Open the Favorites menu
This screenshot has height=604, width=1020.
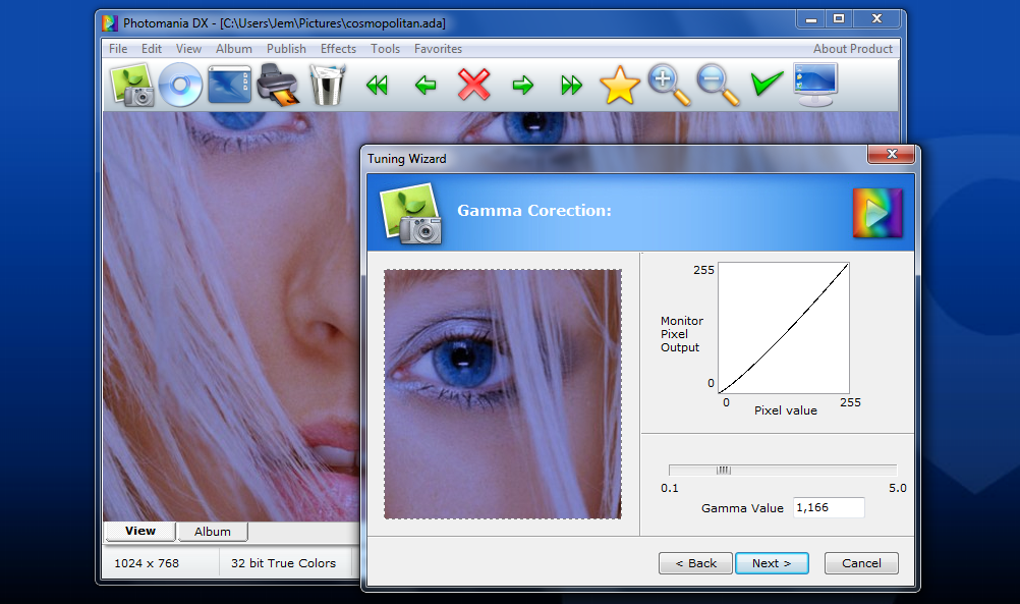pos(438,49)
